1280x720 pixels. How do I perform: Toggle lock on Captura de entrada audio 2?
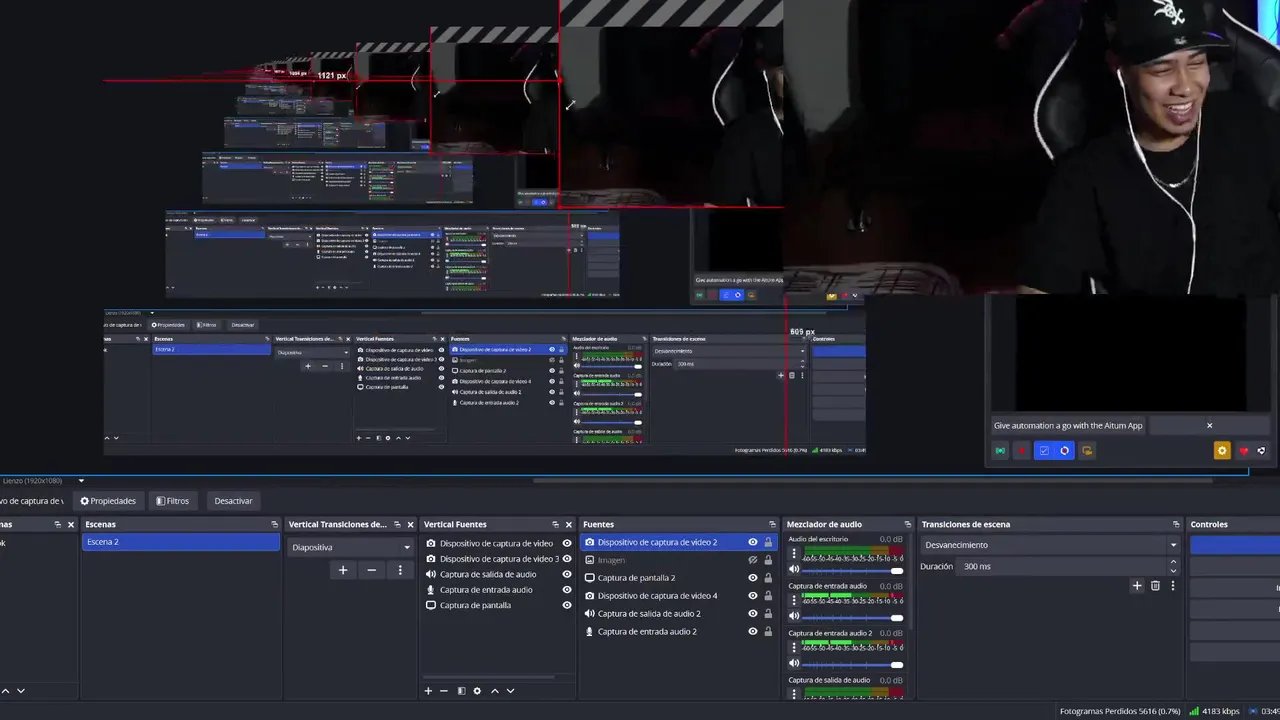click(768, 632)
